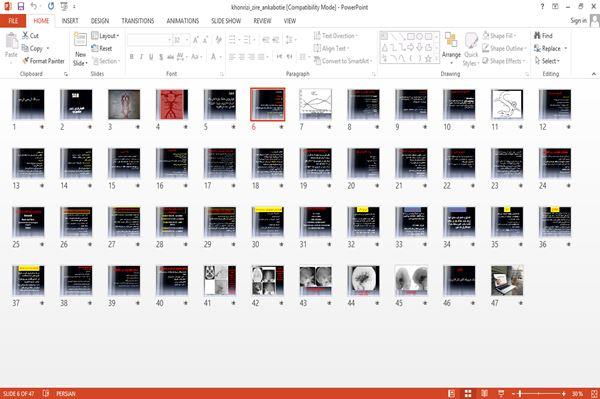The height and width of the screenshot is (399, 600).
Task: Click zoom out minus button
Action: 514,394
